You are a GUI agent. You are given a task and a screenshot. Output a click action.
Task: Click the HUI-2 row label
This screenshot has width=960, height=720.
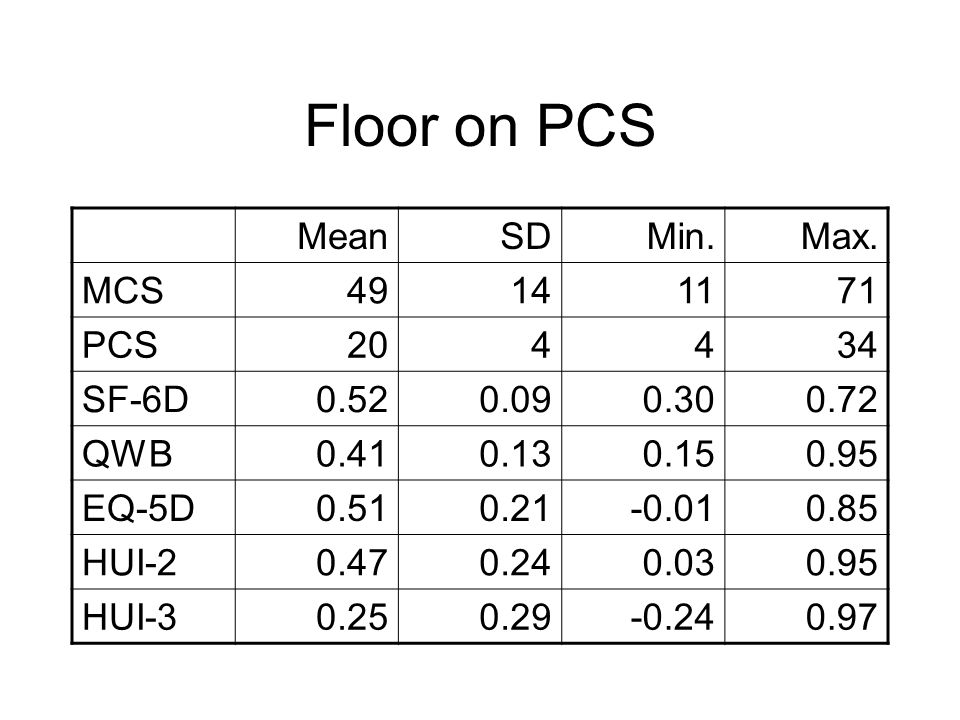(129, 563)
